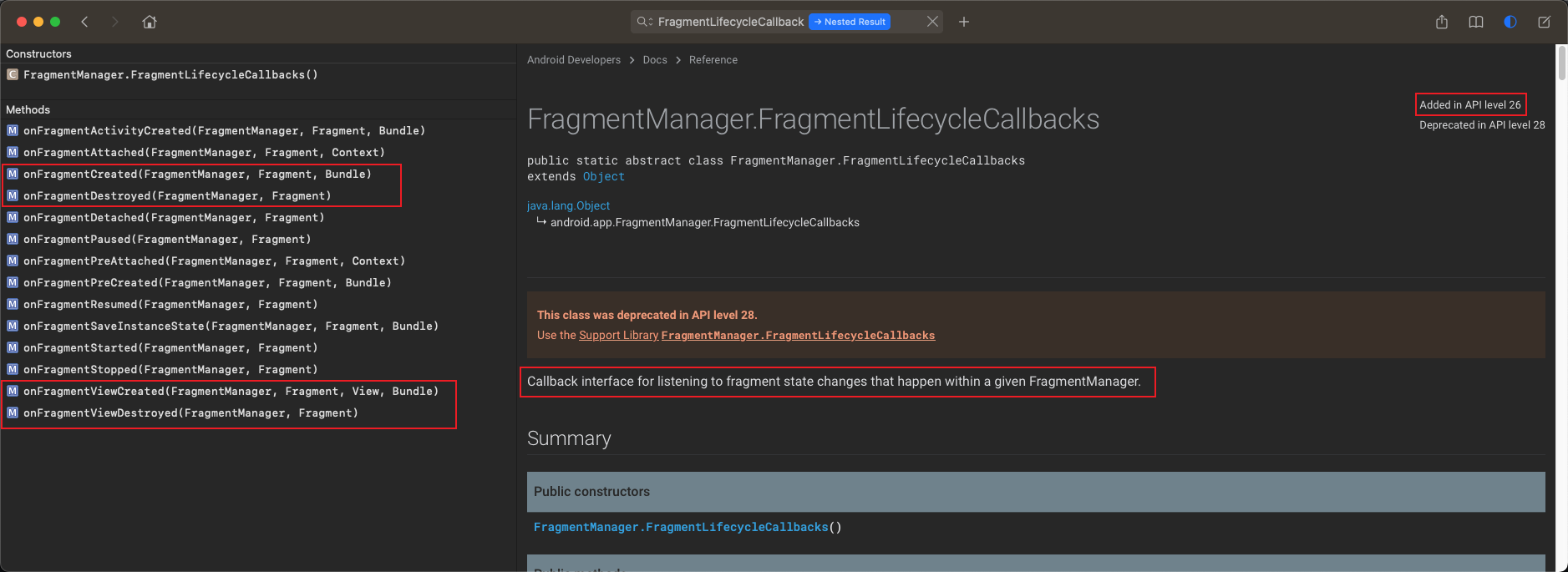
Task: Select onFragmentPaused method
Action: 258,240
